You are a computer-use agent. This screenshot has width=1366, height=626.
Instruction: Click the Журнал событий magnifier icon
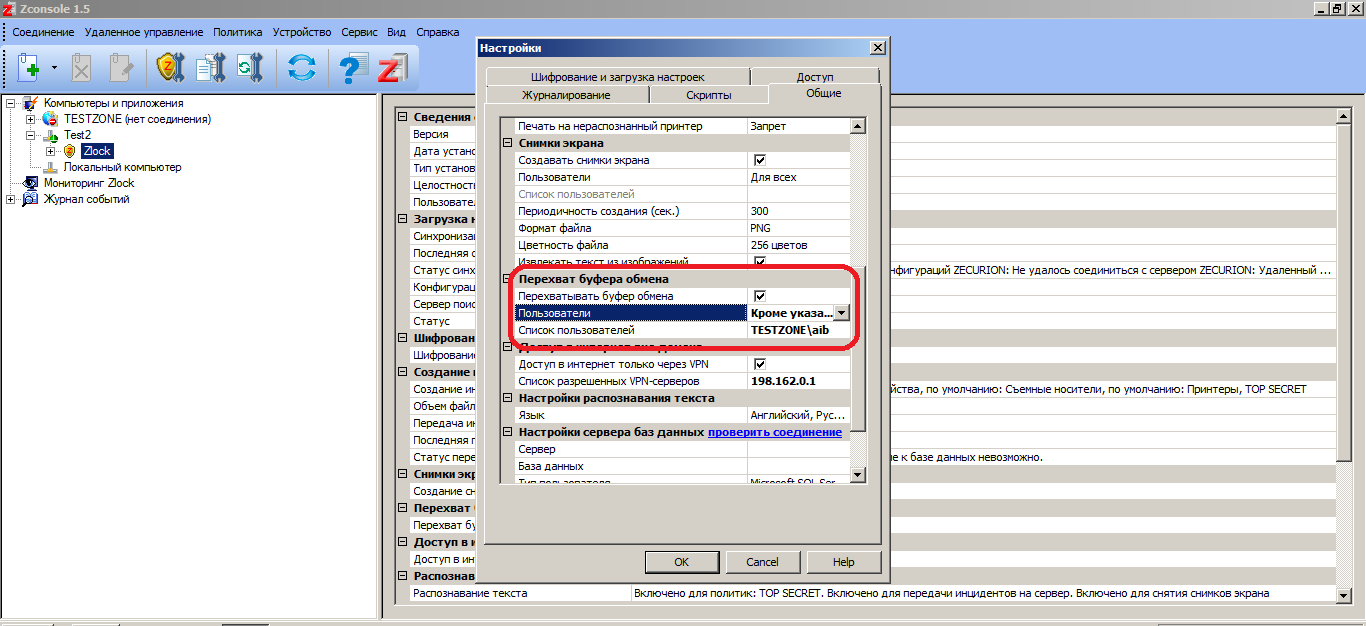tap(30, 199)
